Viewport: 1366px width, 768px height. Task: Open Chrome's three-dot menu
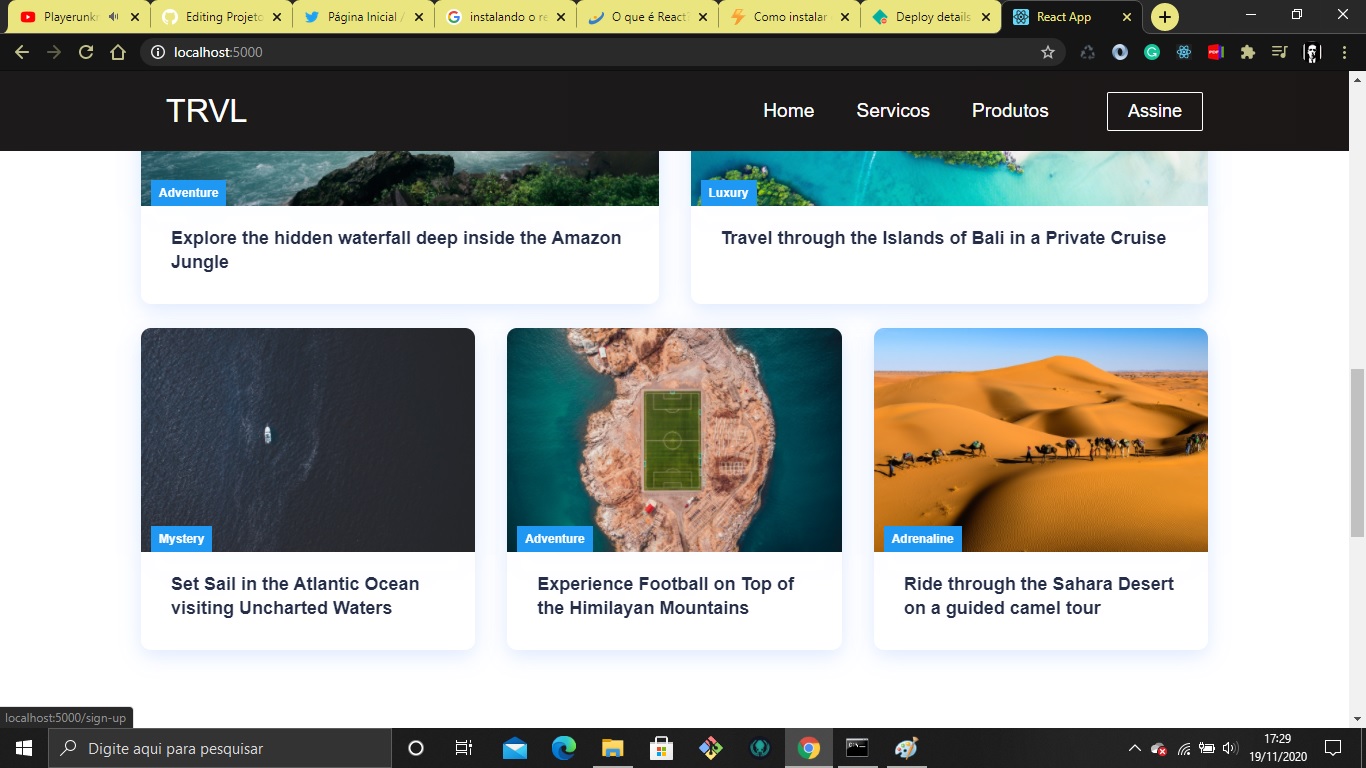coord(1345,51)
